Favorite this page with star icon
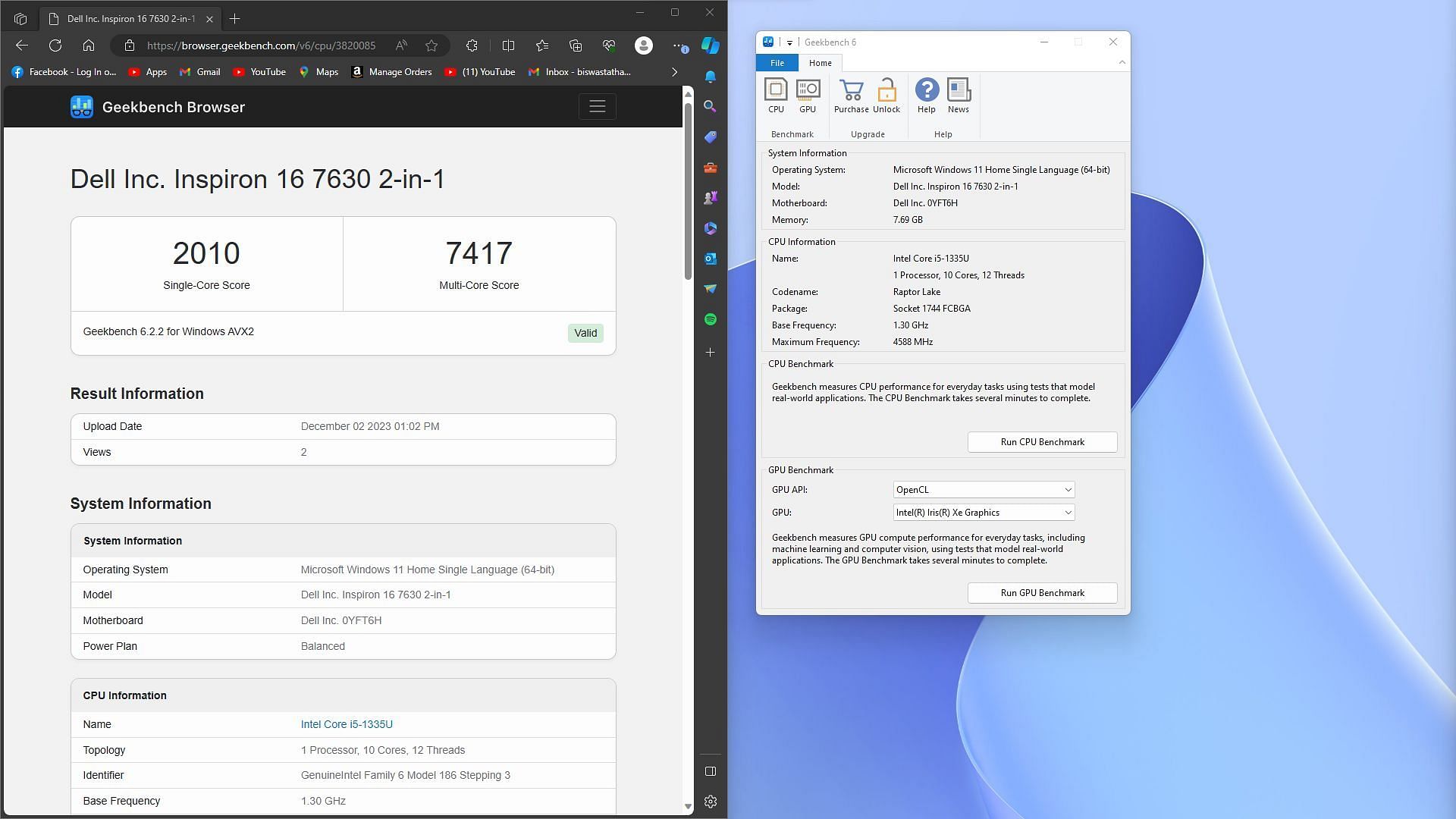Screen dimensions: 1456x819 coord(431,45)
